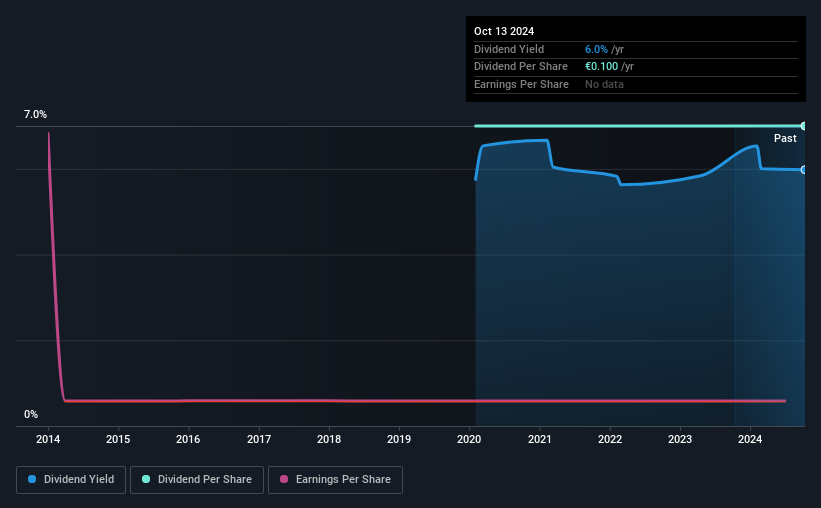Click the 2024 x-axis label
This screenshot has height=508, width=821.
click(x=750, y=439)
